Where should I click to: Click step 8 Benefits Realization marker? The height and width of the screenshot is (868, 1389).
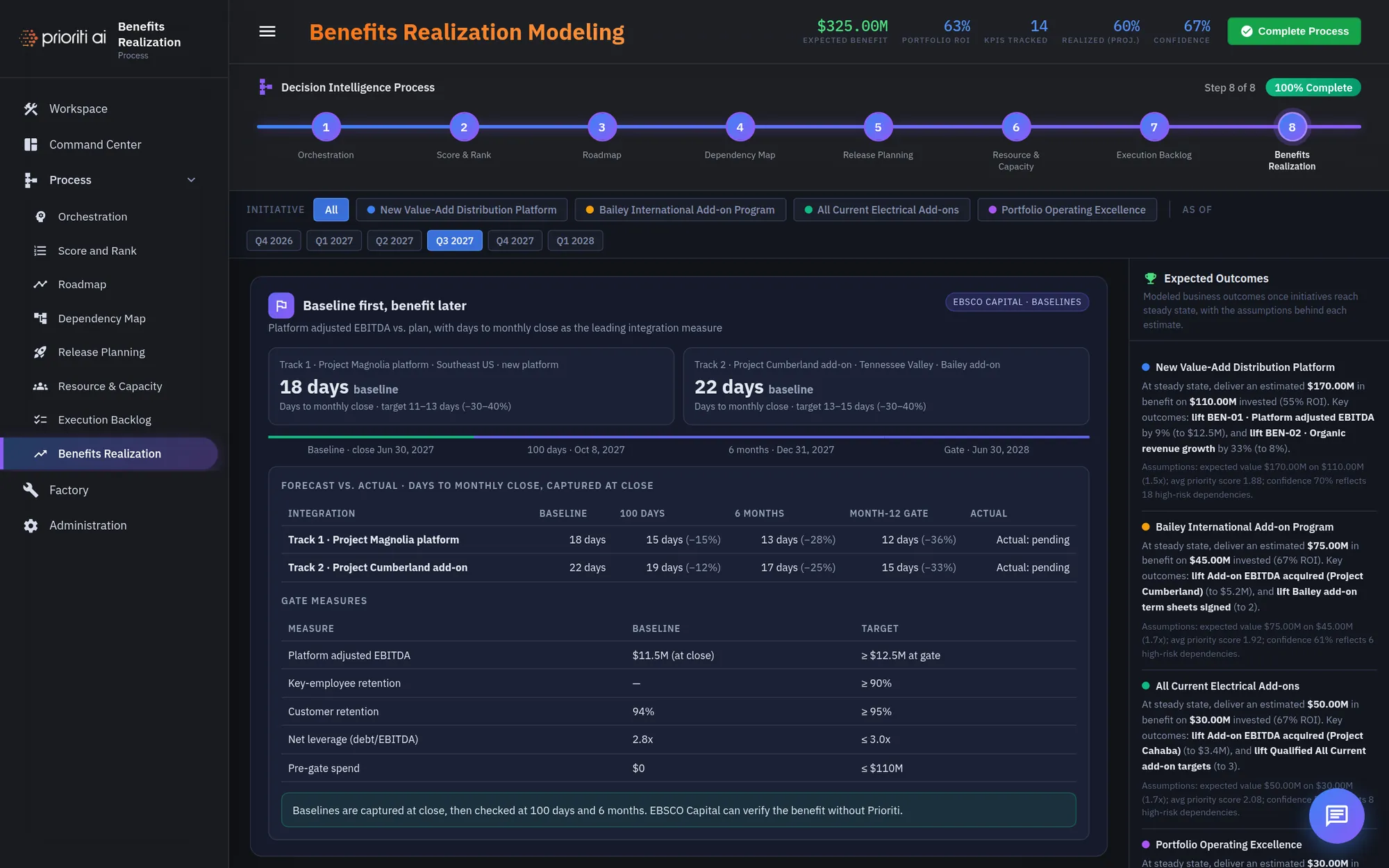coord(1292,127)
